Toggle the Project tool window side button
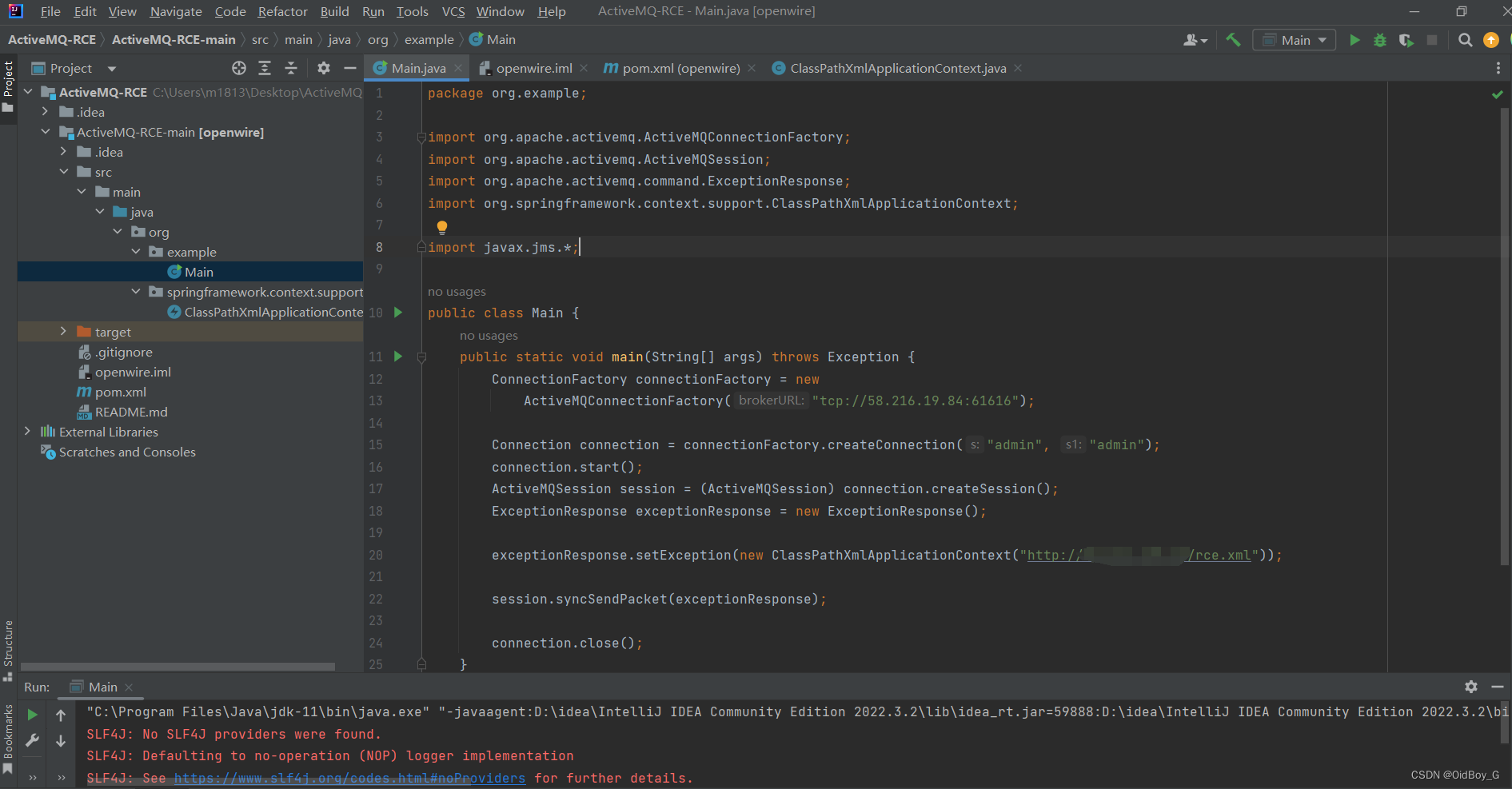Viewport: 1512px width, 789px height. point(8,86)
